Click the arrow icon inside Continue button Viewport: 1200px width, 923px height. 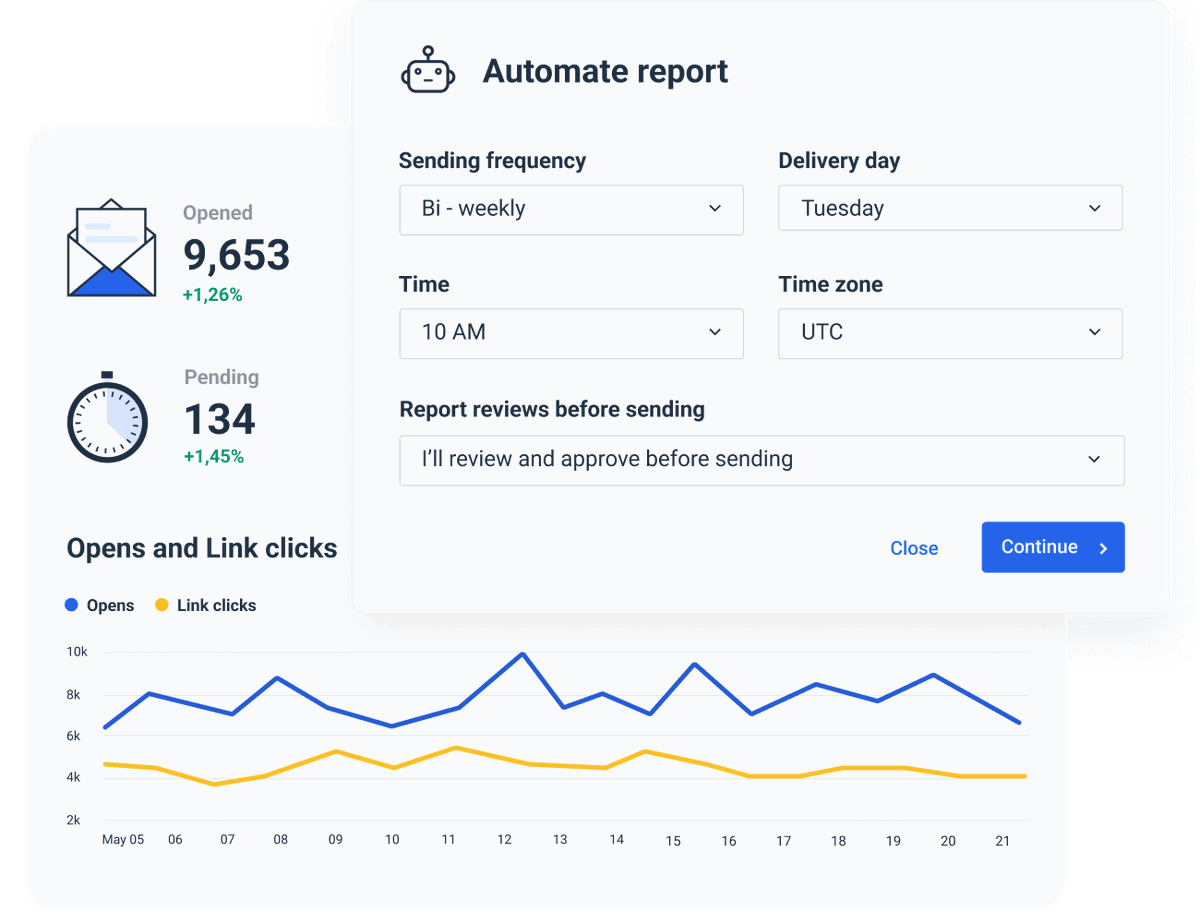(1104, 547)
